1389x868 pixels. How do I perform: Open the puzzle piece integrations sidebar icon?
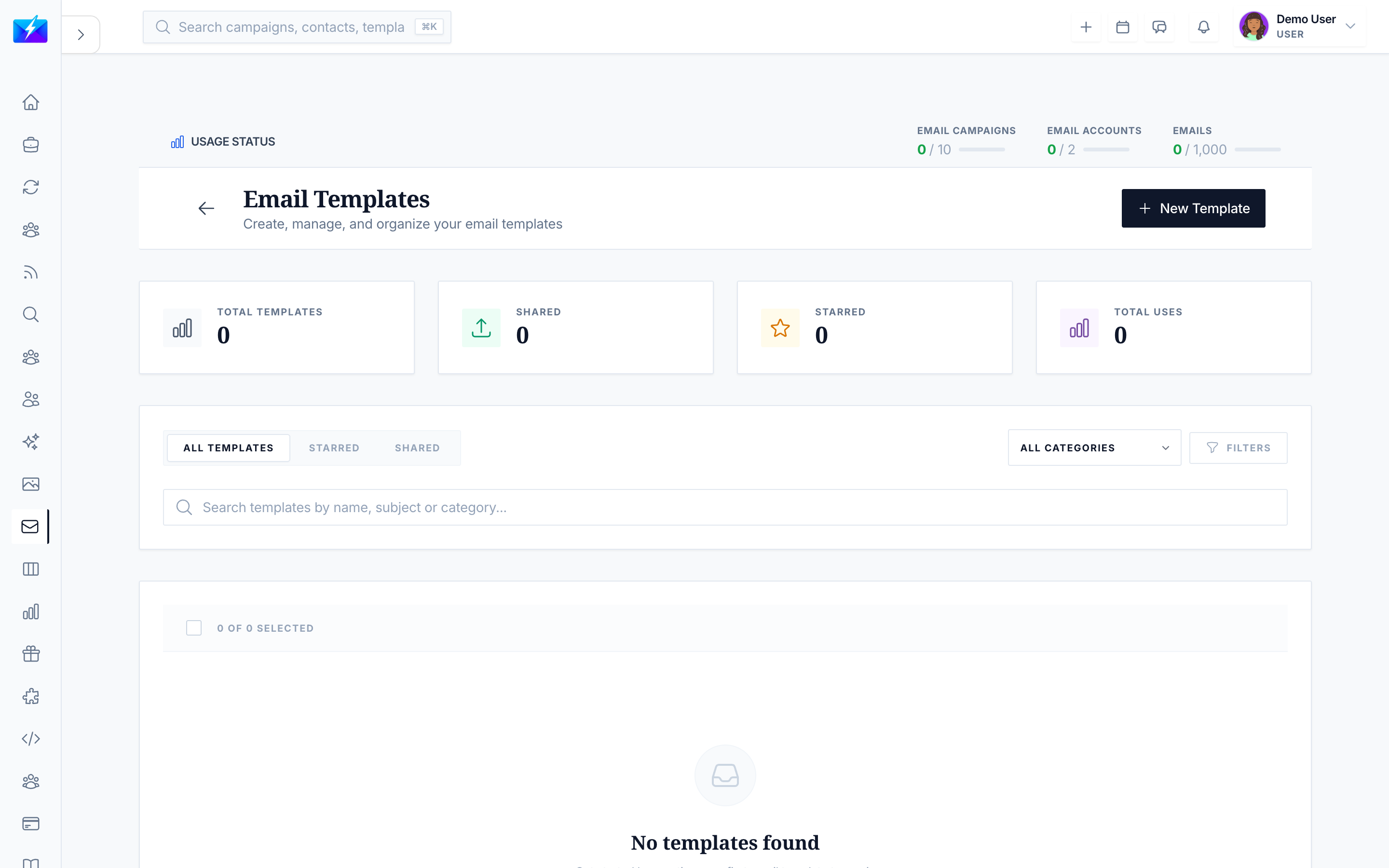[30, 696]
